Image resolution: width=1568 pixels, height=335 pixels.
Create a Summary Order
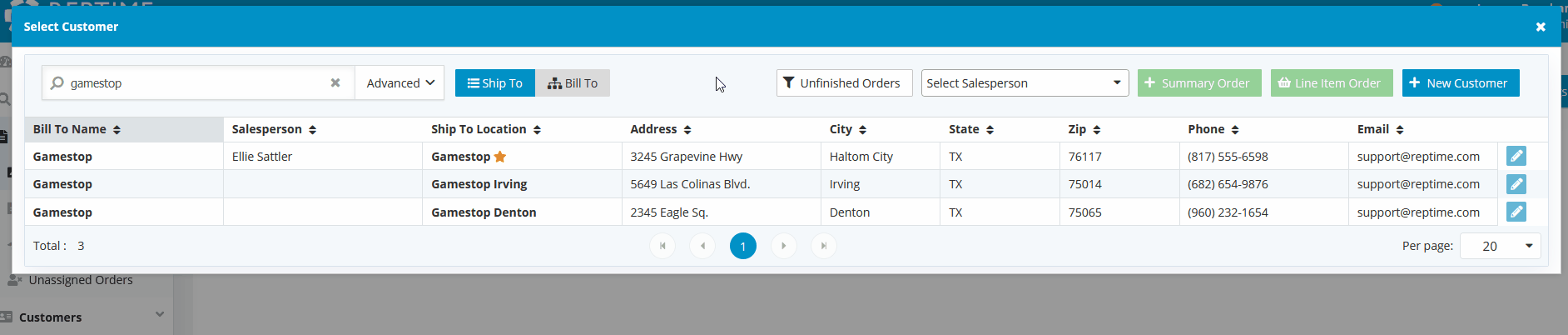(1199, 82)
